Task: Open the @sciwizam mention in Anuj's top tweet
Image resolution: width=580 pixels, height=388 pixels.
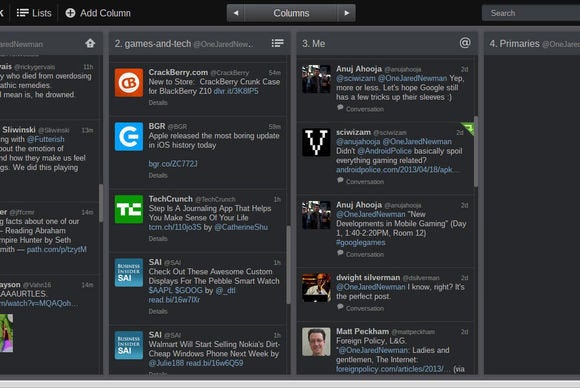Action: [x=355, y=78]
